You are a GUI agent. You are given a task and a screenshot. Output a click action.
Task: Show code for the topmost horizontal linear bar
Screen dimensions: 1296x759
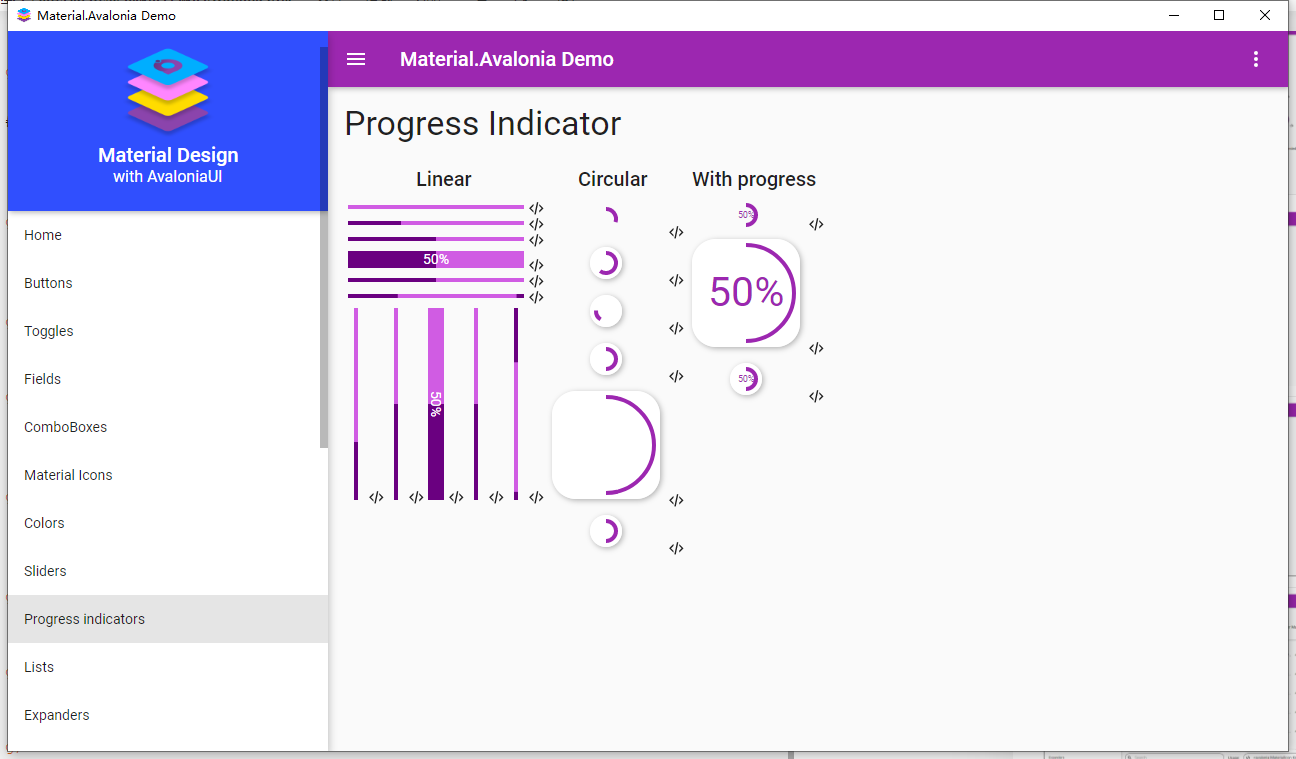click(x=536, y=209)
